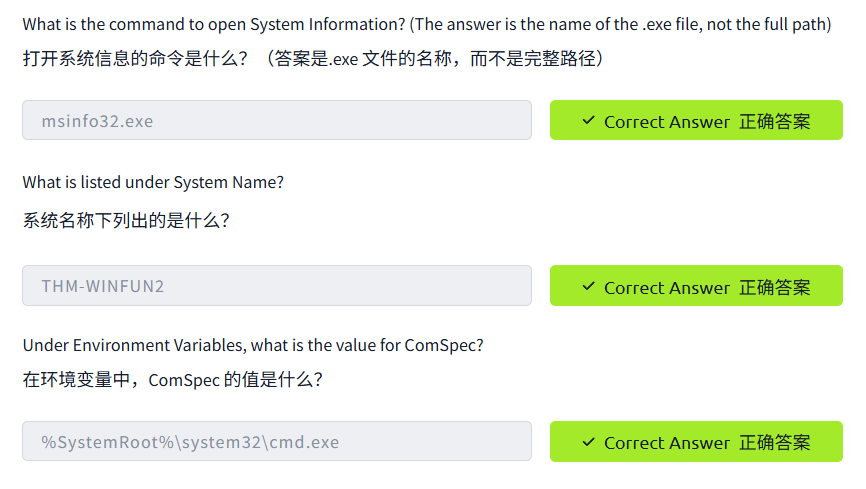Click the checkmark icon beside ComSpec answer
This screenshot has width=866, height=489.
[x=588, y=442]
